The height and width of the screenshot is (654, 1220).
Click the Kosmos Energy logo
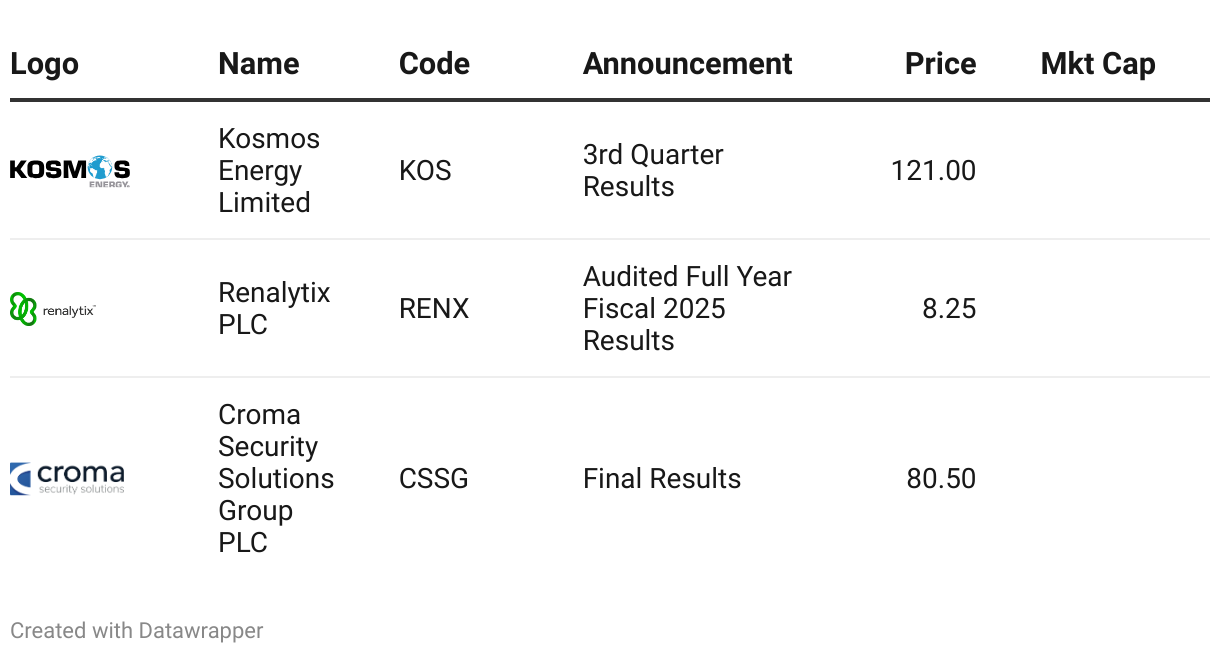coord(70,171)
